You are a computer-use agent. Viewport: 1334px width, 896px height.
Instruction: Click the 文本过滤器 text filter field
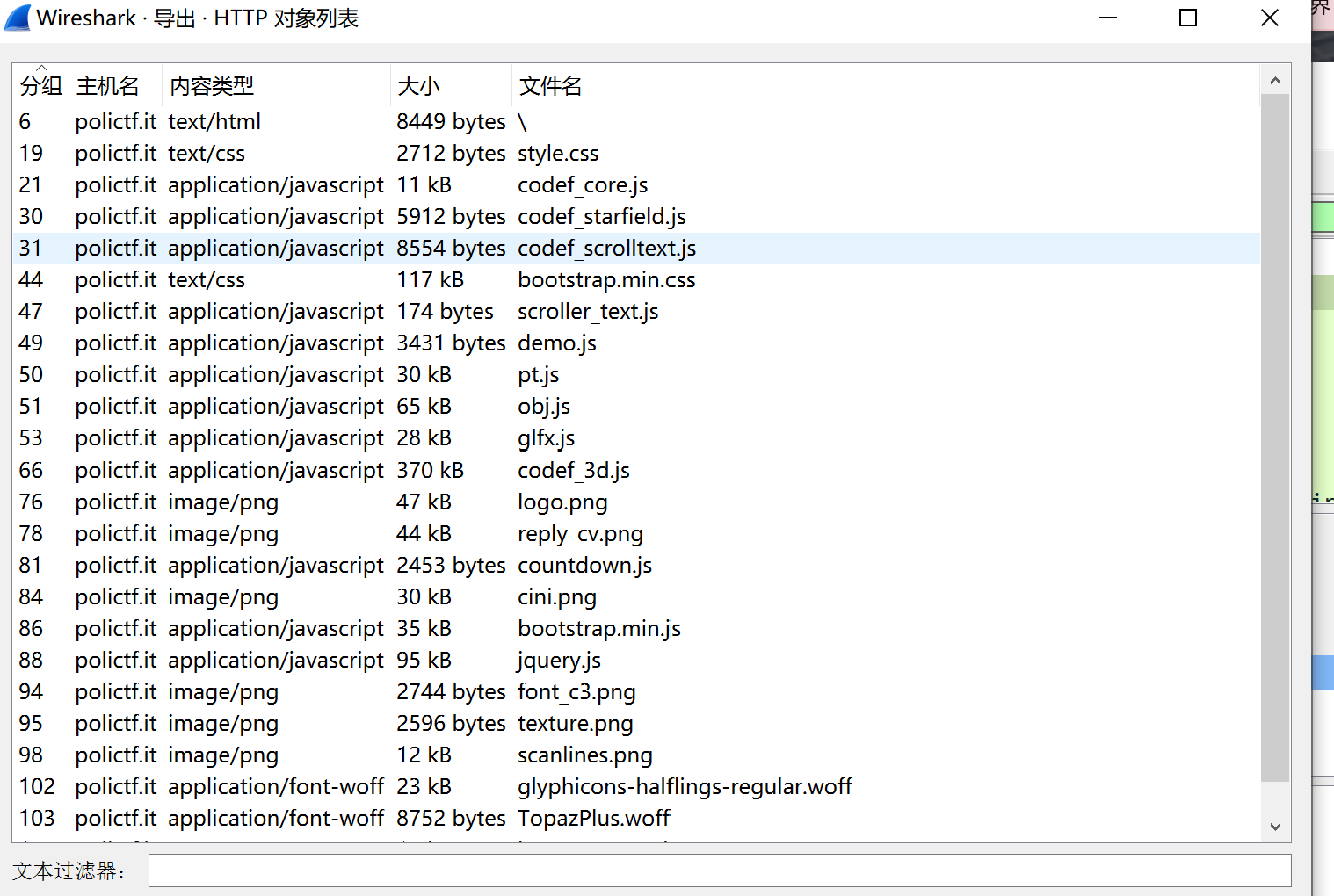pos(720,871)
